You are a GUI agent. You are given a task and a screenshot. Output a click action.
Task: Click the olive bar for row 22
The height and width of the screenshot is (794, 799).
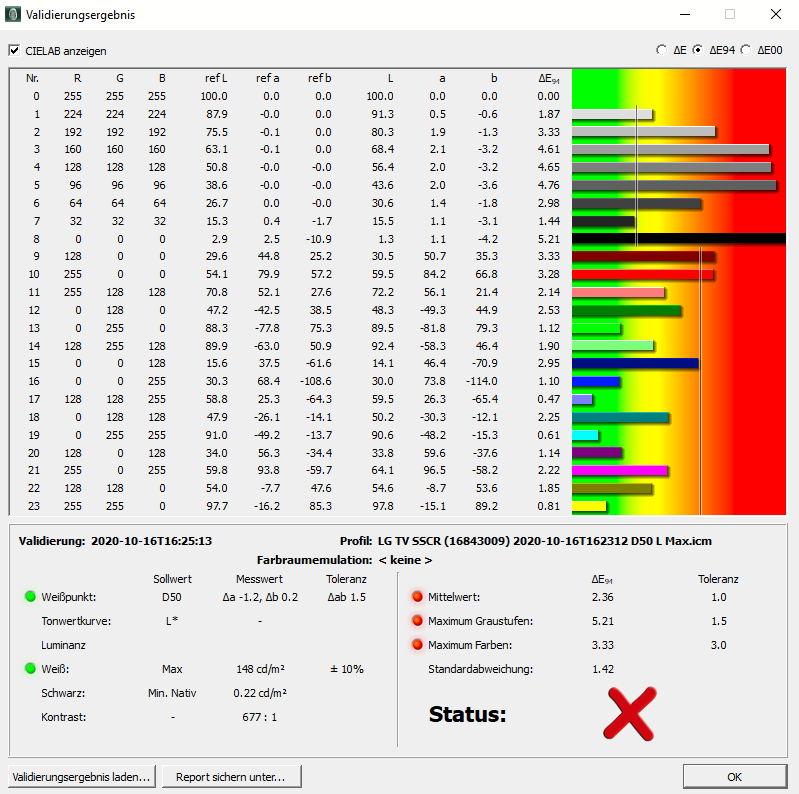tap(612, 489)
